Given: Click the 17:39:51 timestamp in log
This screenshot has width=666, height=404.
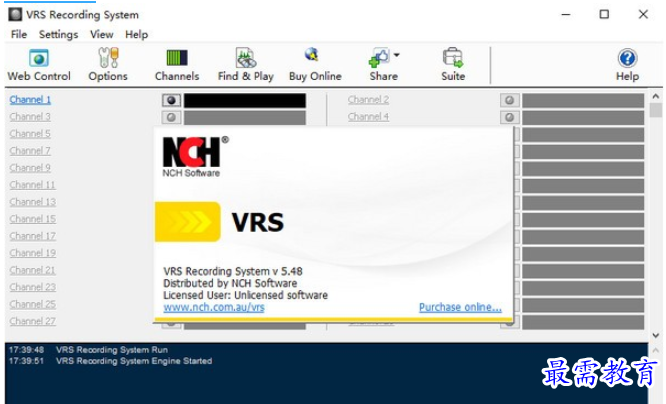Looking at the screenshot, I should tap(26, 361).
